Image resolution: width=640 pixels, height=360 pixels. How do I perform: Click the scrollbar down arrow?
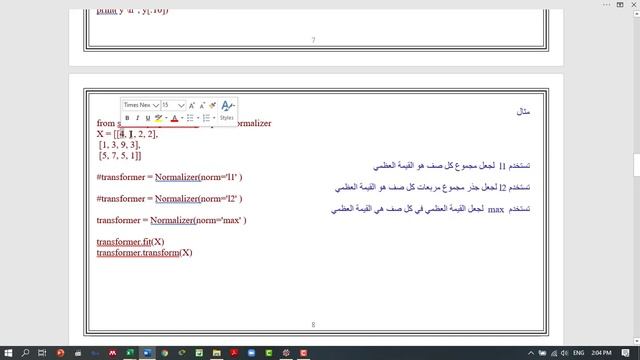637,341
